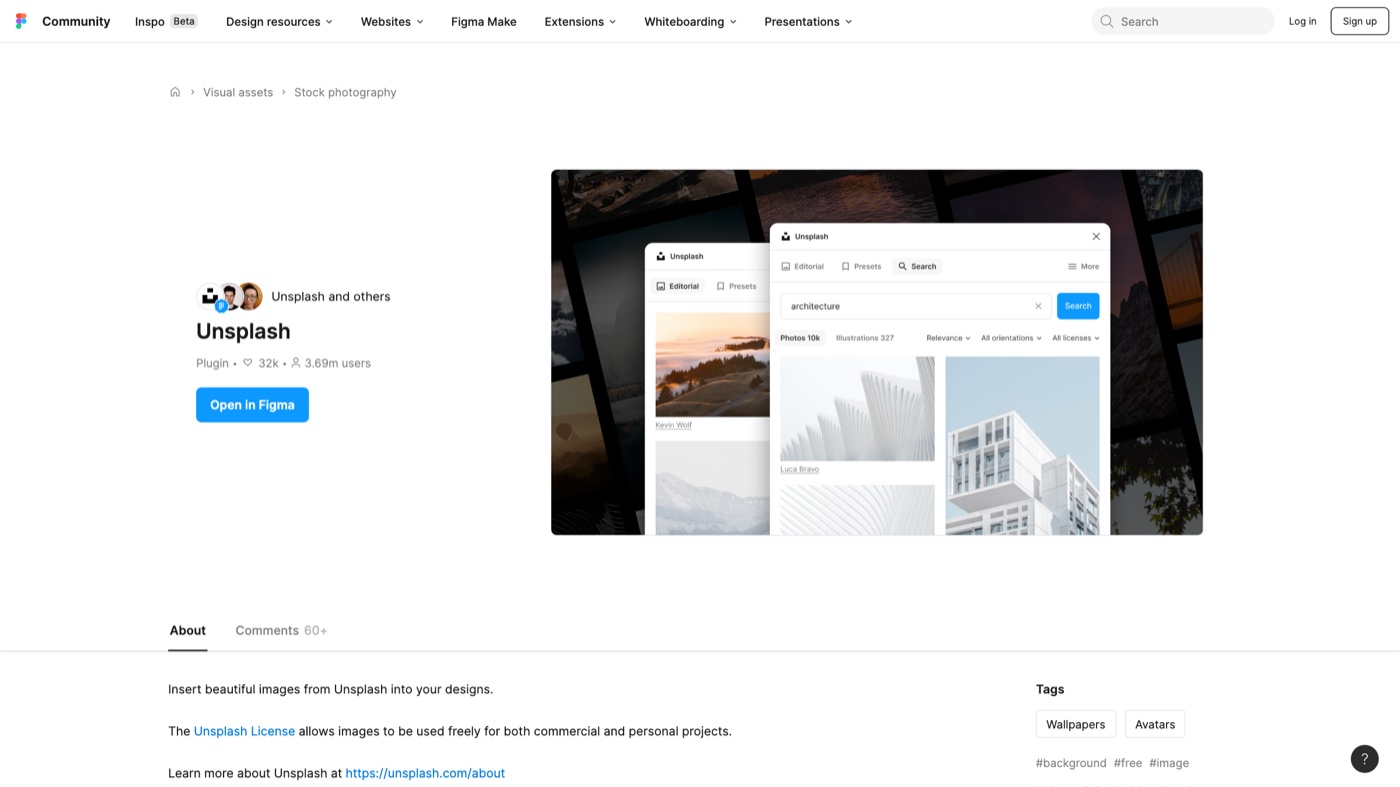
Task: Click the Log in link
Action: (1302, 21)
